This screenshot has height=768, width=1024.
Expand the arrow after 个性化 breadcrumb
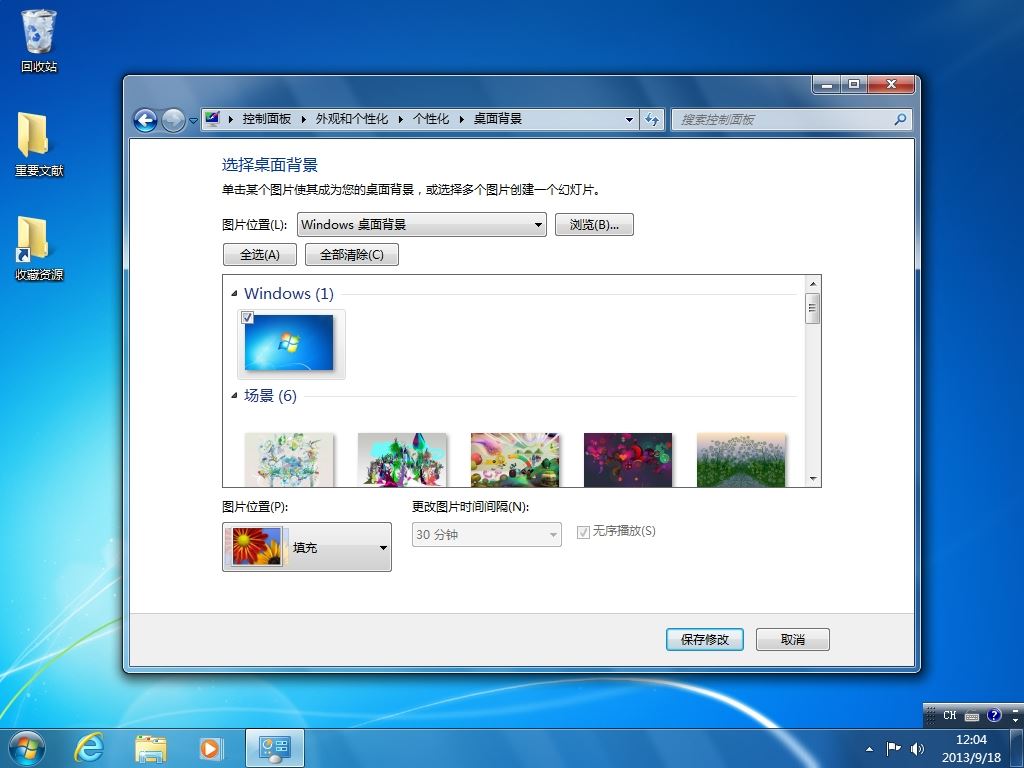(461, 119)
